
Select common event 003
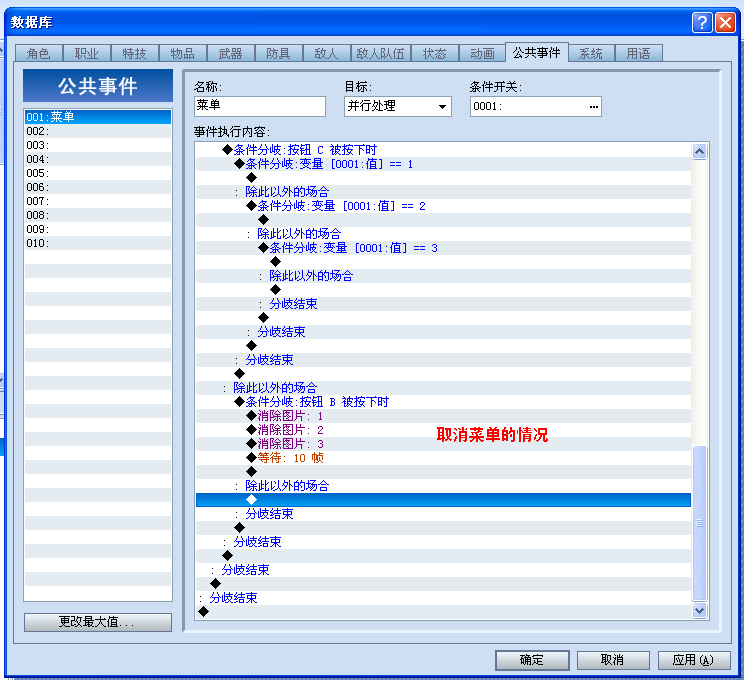click(x=98, y=145)
